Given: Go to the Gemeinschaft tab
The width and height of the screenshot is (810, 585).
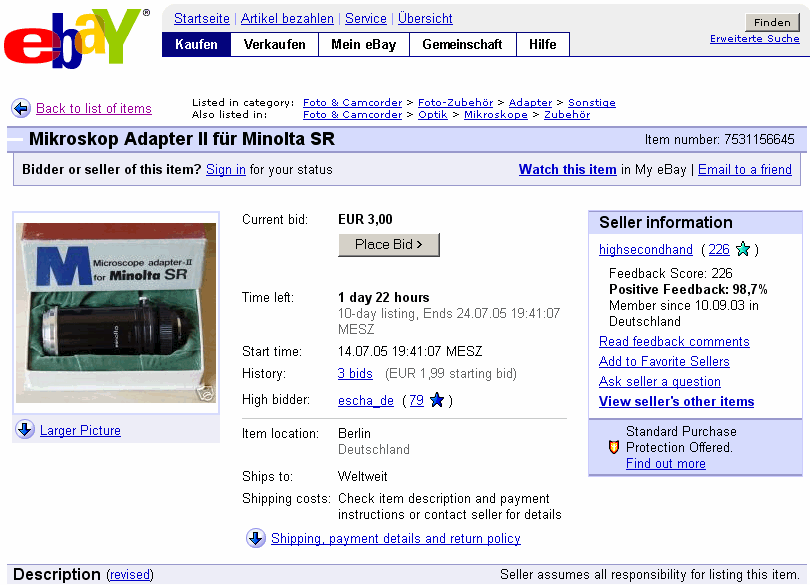Looking at the screenshot, I should pyautogui.click(x=462, y=44).
